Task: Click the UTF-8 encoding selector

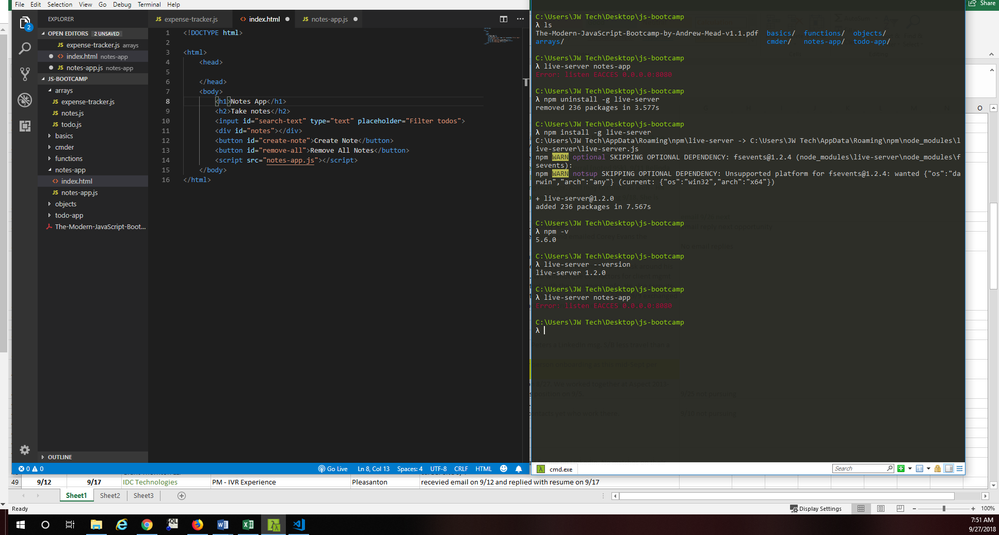Action: [438, 469]
